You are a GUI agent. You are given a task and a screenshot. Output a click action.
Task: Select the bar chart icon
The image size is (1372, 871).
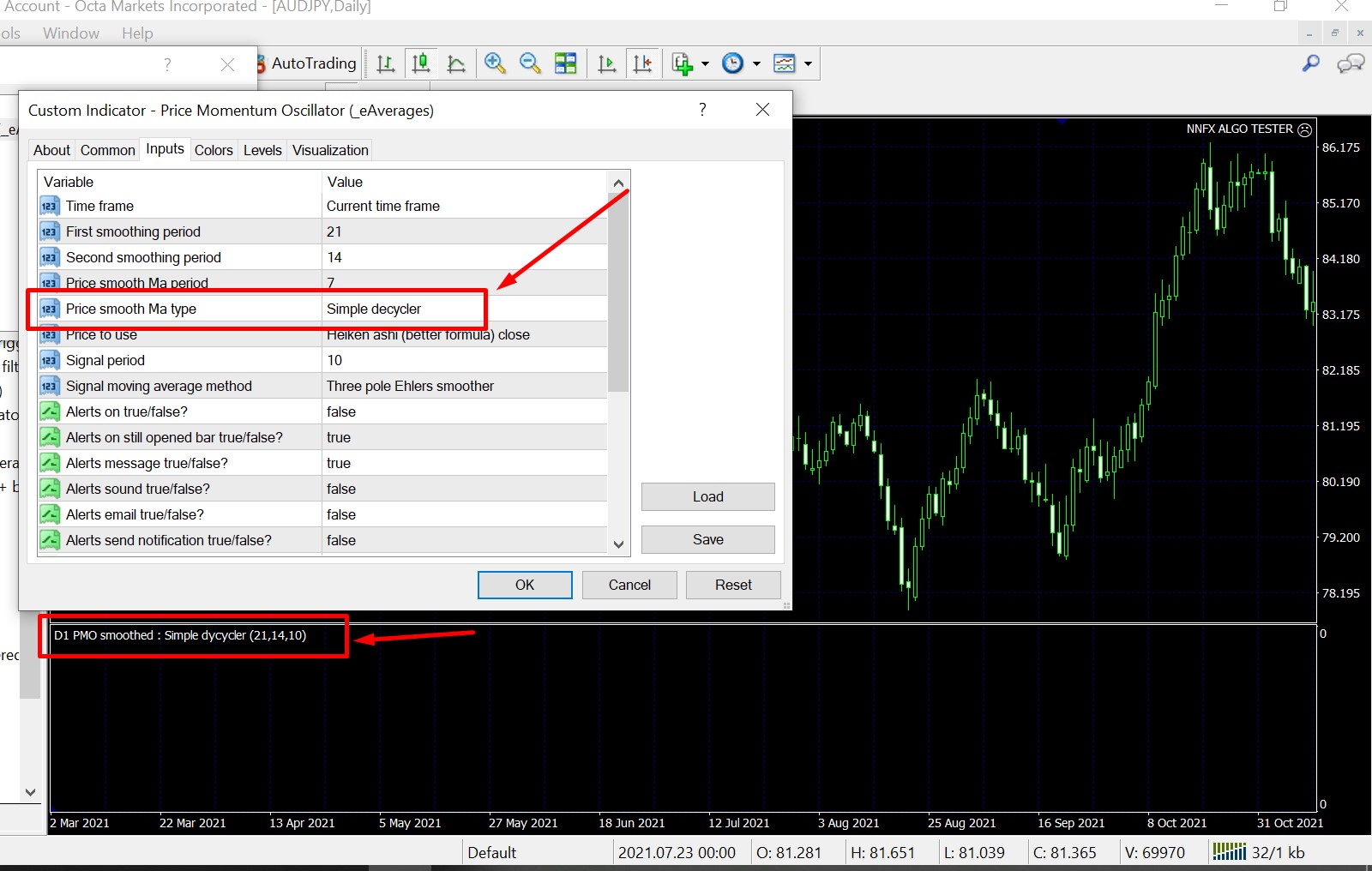click(386, 63)
